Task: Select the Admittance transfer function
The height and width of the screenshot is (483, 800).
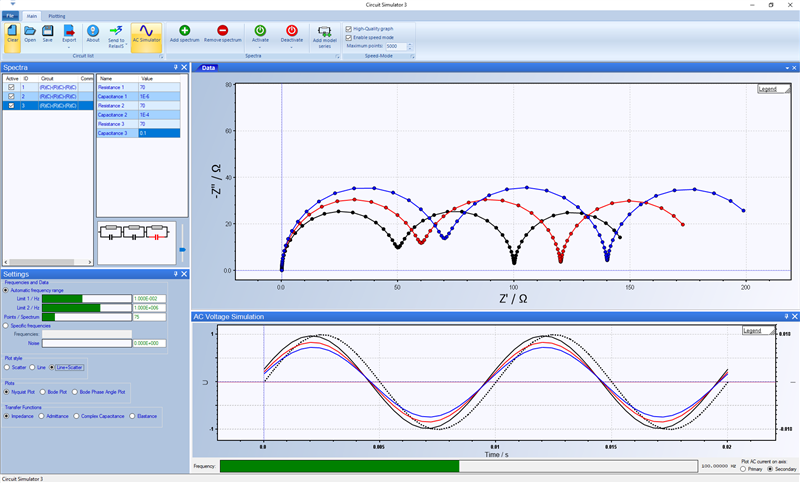Action: [x=42, y=416]
